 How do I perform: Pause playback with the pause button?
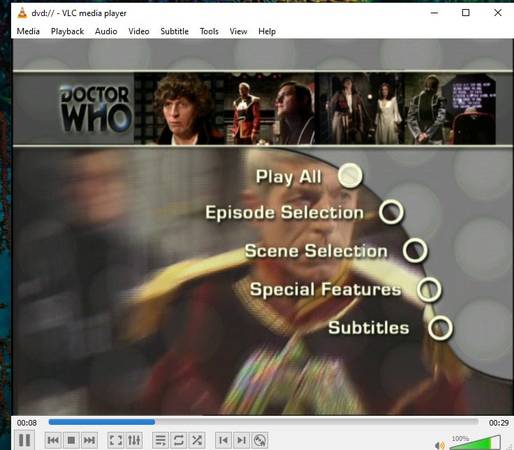tap(25, 440)
